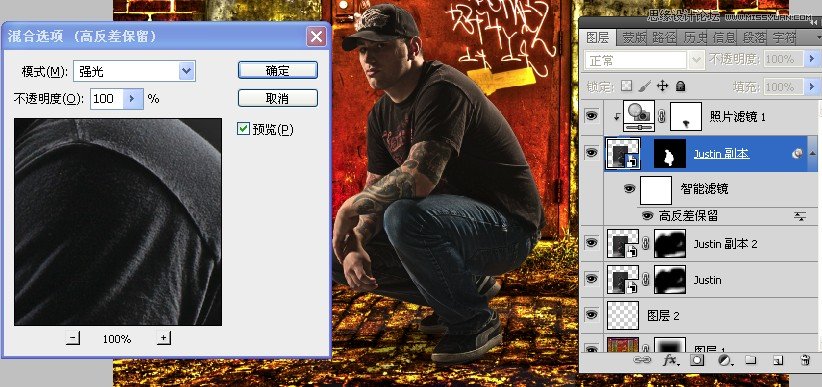This screenshot has width=822, height=387.
Task: Add a layer mask with the mask icon
Action: tap(697, 360)
